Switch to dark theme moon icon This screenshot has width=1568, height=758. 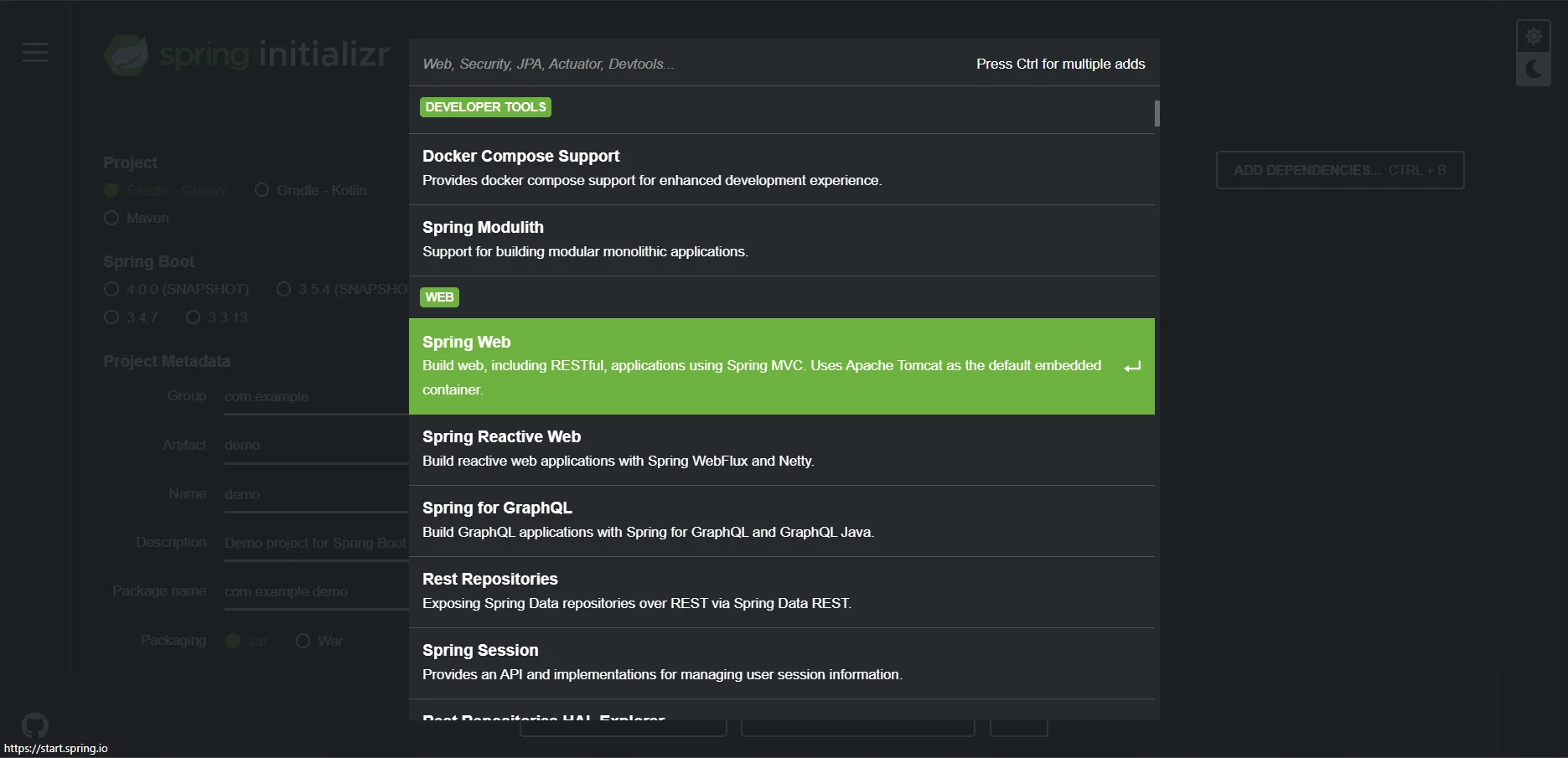click(1534, 69)
